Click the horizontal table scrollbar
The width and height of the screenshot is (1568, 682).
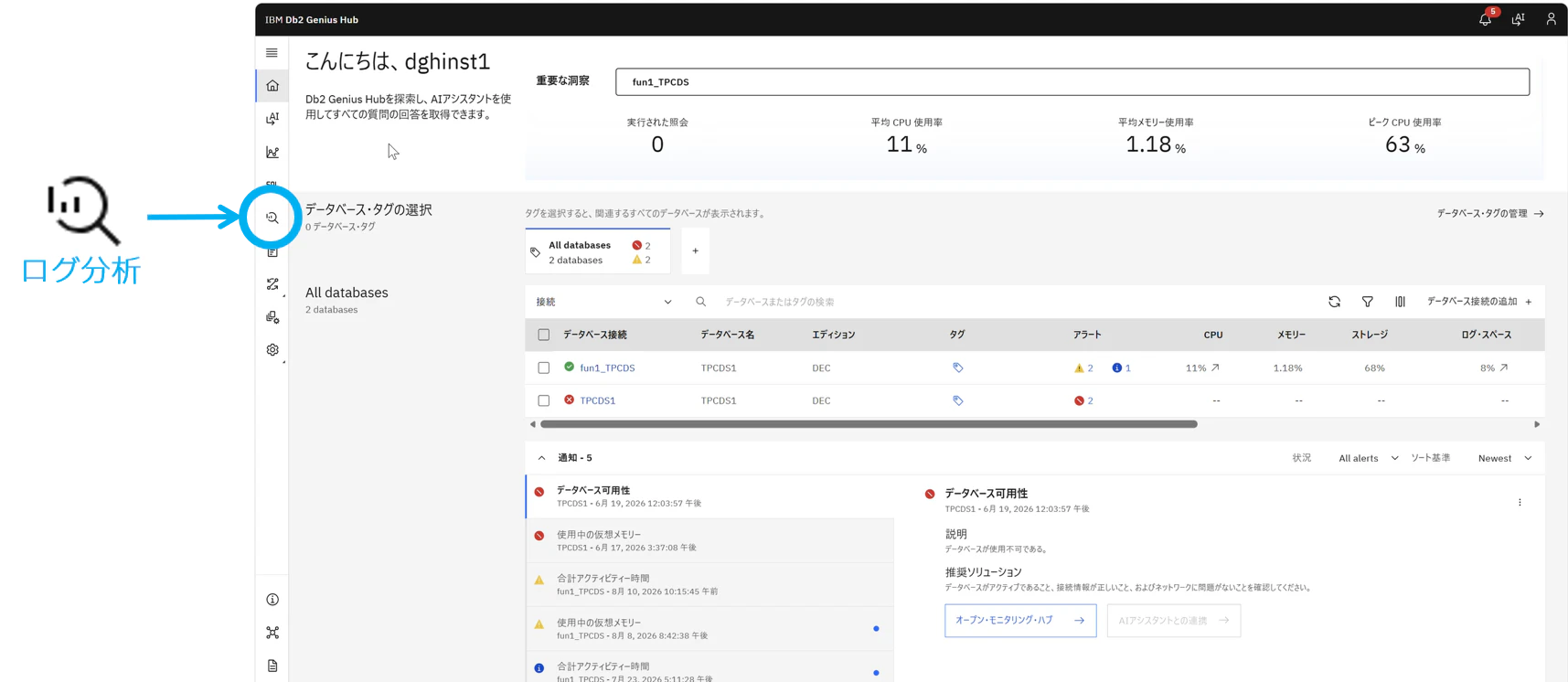pos(869,424)
